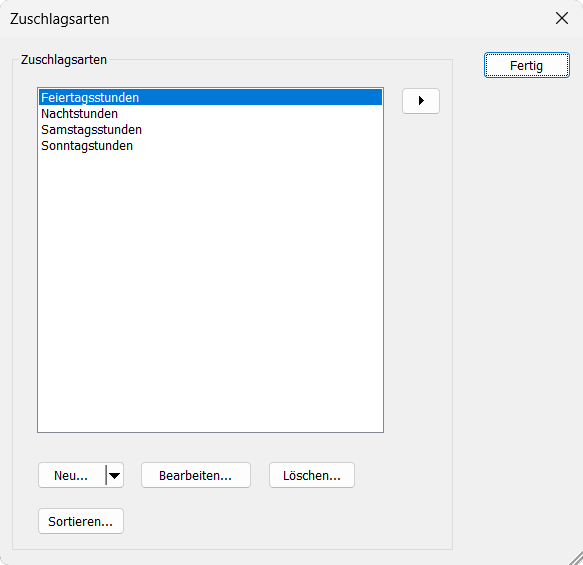Choose Samstagsstunden from the list
The height and width of the screenshot is (565, 583).
pos(210,129)
